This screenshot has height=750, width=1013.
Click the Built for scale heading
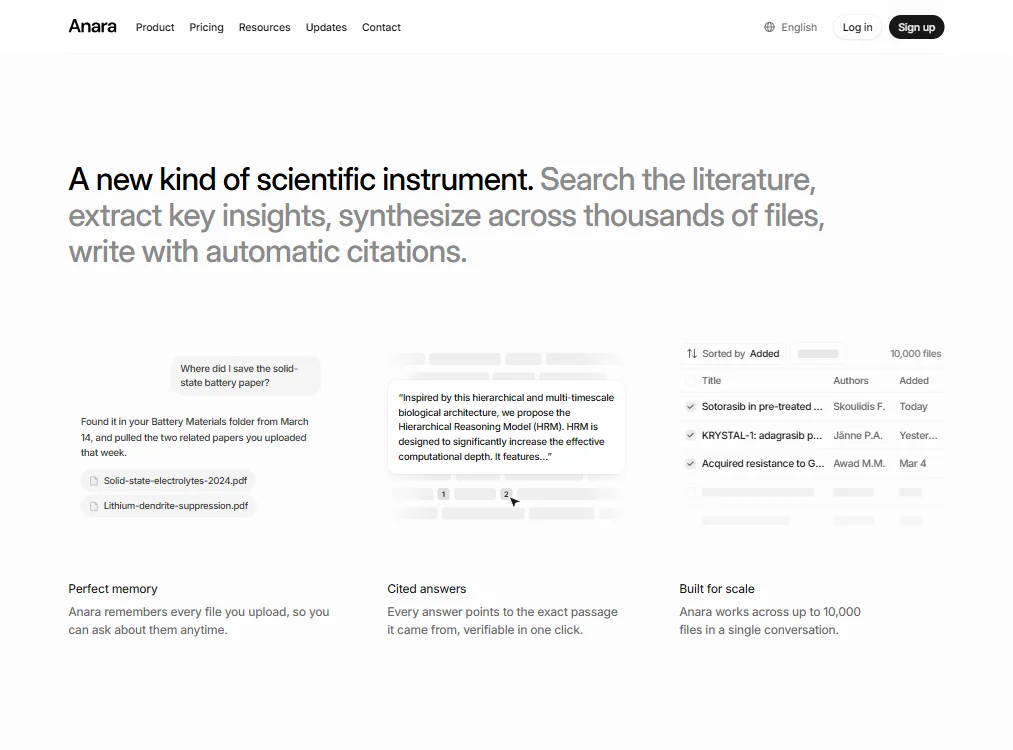(x=716, y=589)
